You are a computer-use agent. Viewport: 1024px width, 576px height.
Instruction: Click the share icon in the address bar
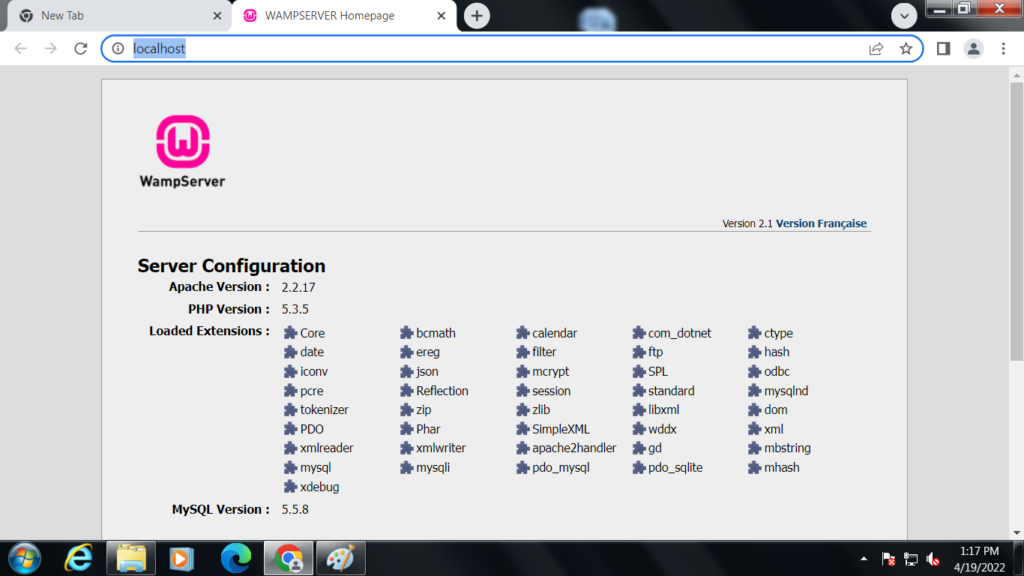tap(875, 48)
